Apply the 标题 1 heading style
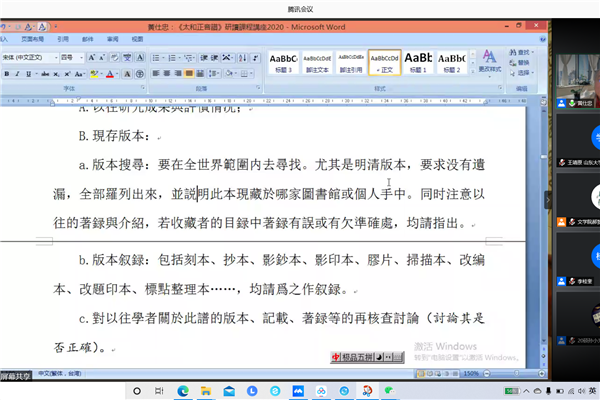This screenshot has height=400, width=600. (418, 62)
